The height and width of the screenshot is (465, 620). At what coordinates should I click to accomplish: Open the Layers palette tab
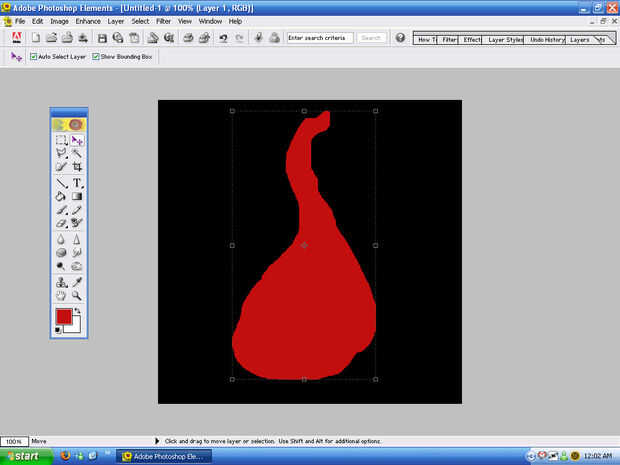coord(580,40)
